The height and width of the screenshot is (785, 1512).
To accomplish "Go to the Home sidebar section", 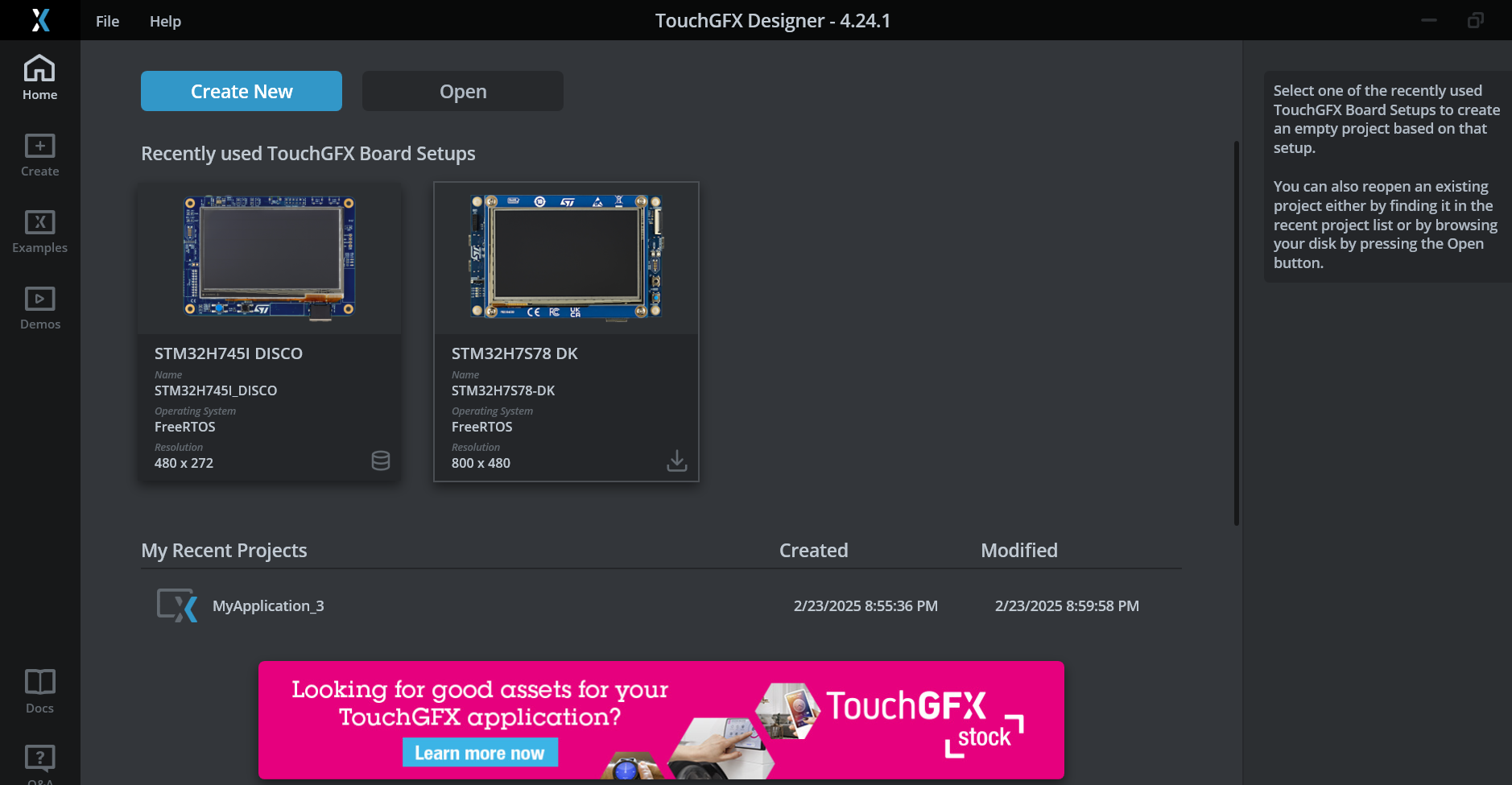I will click(39, 78).
